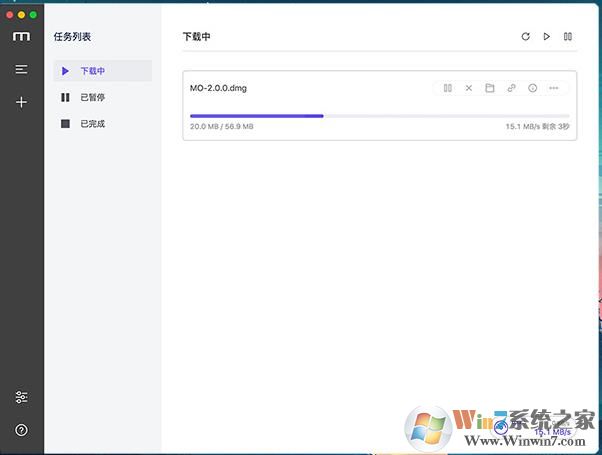Open the help question mark icon
This screenshot has height=455, width=602.
pyautogui.click(x=21, y=430)
